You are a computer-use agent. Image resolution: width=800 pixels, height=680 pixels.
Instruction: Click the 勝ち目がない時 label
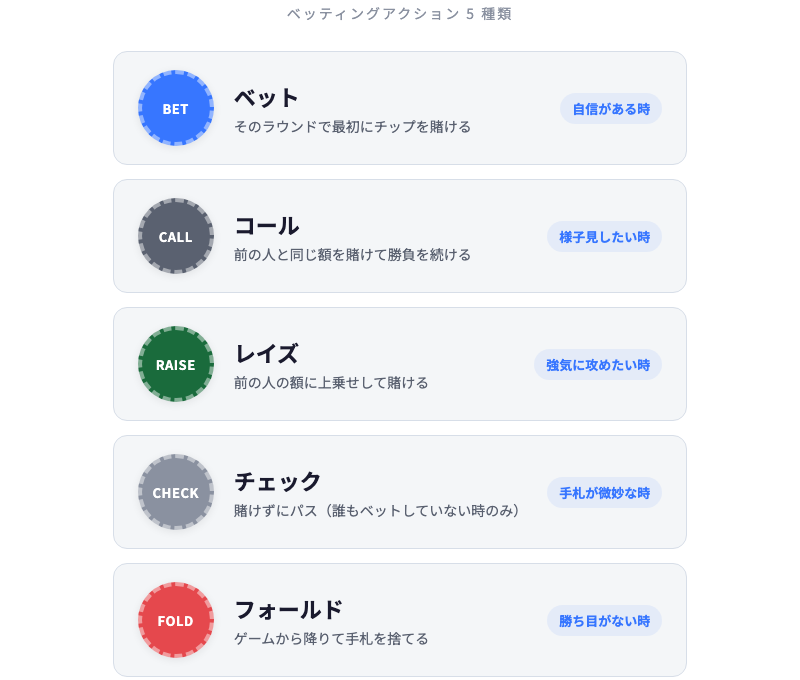[x=604, y=620]
